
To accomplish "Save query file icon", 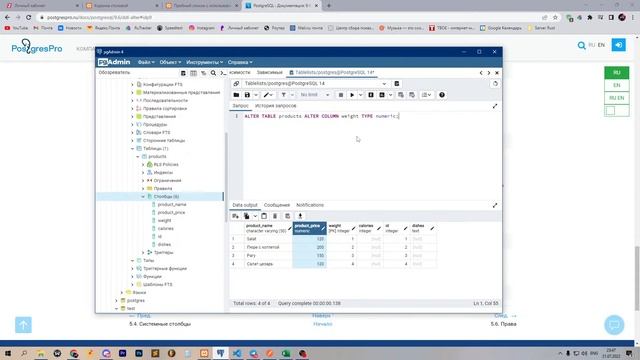I will click(x=247, y=95).
